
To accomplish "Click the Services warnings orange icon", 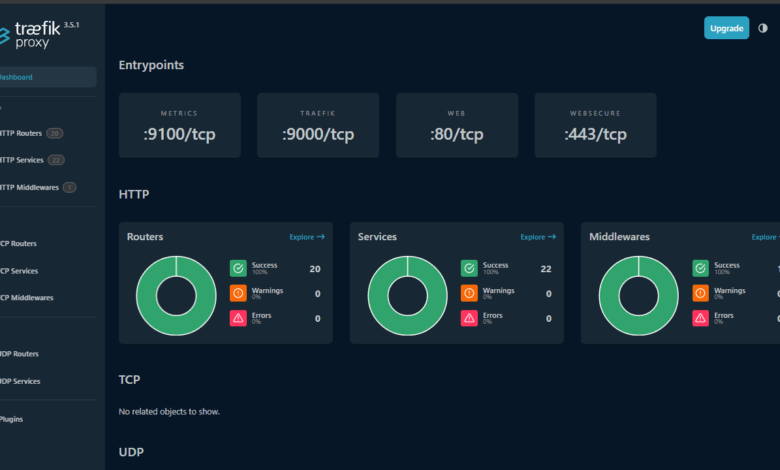I will coord(469,293).
